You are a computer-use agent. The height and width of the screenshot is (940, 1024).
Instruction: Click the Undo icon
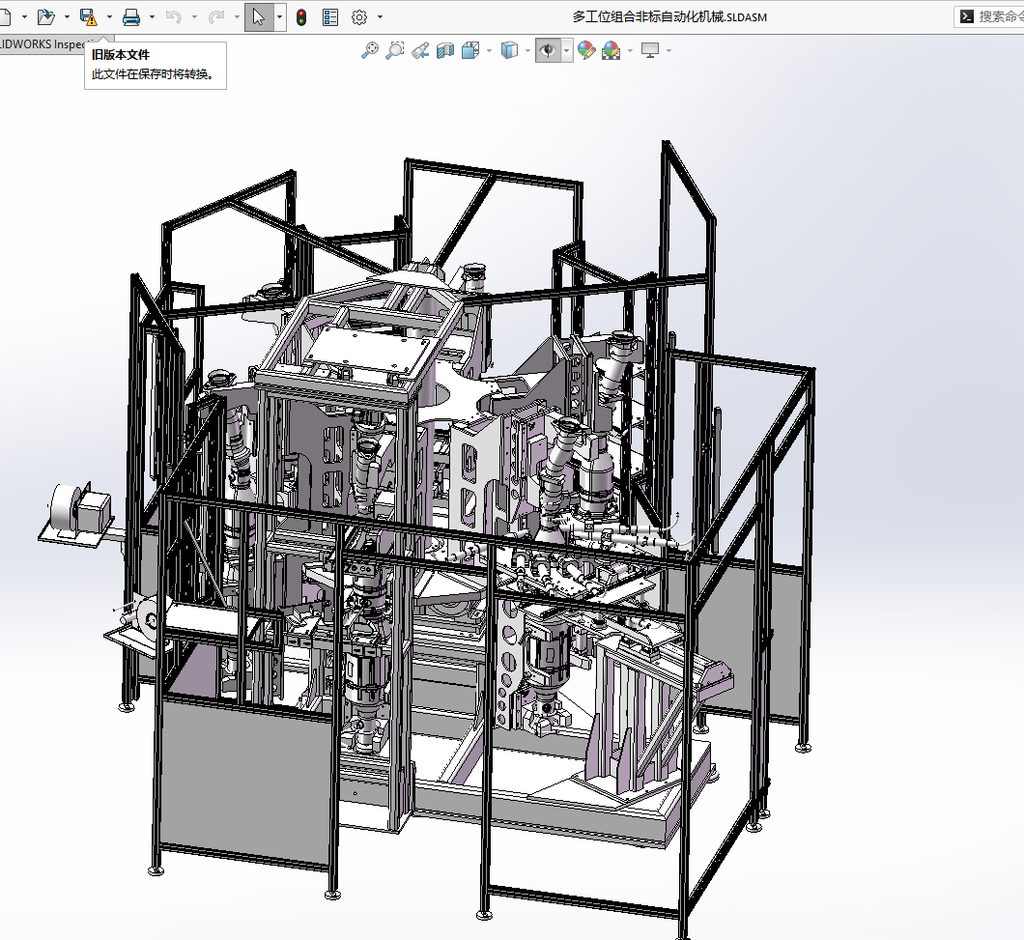pyautogui.click(x=174, y=17)
